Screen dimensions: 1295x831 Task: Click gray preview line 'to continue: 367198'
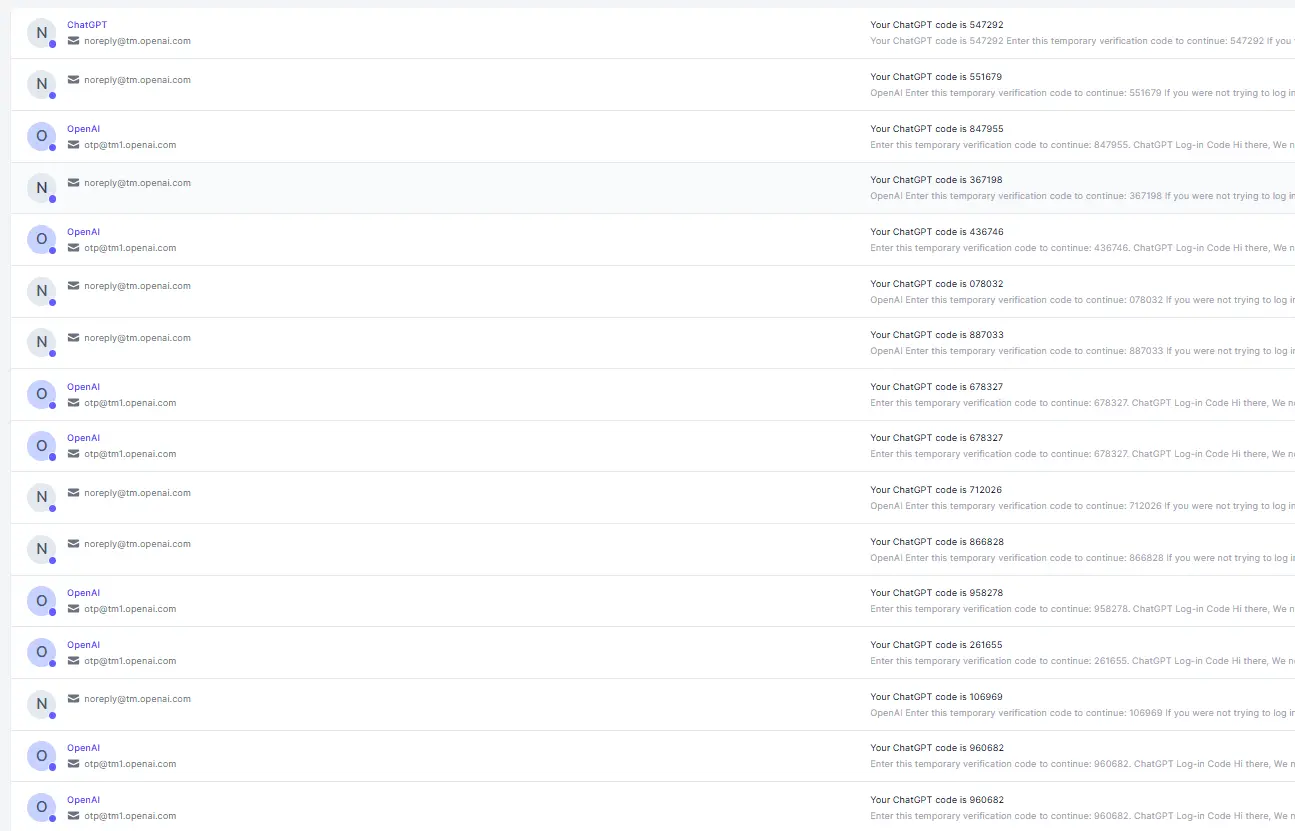coord(1082,196)
